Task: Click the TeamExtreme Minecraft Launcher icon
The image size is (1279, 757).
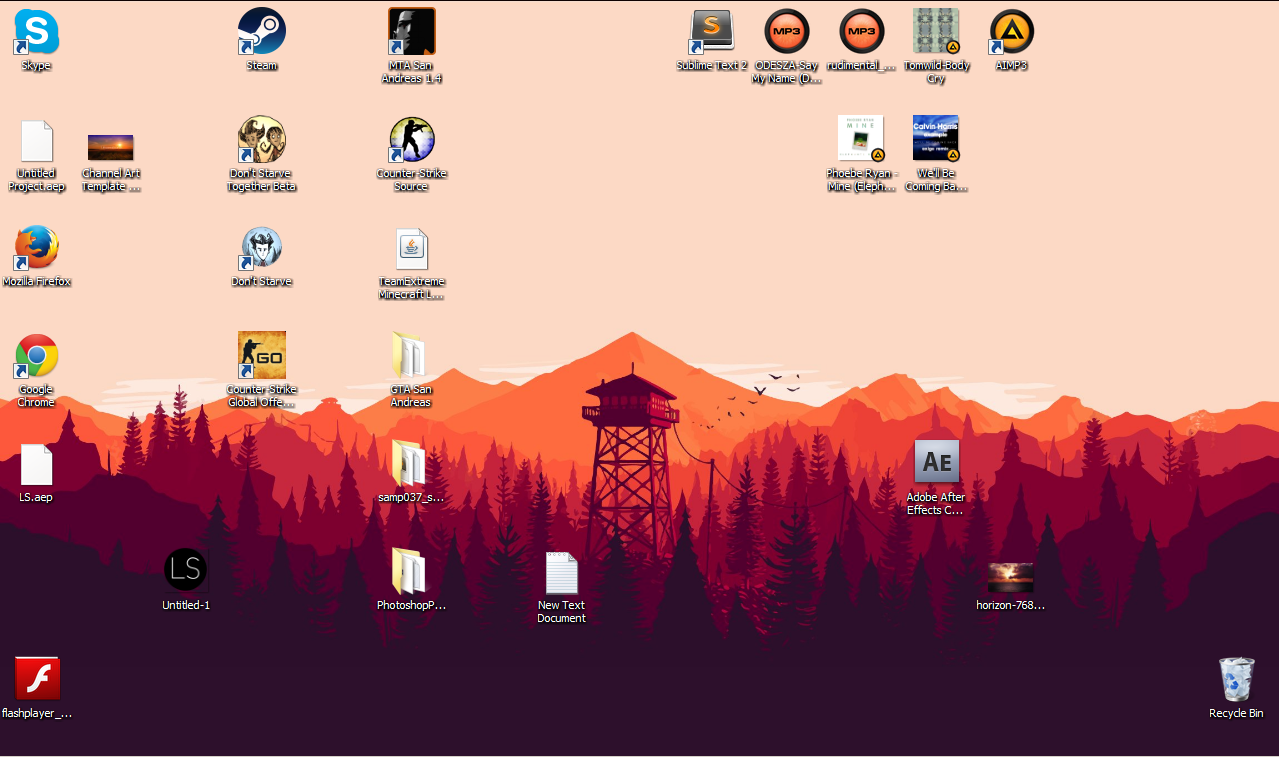Action: point(412,250)
